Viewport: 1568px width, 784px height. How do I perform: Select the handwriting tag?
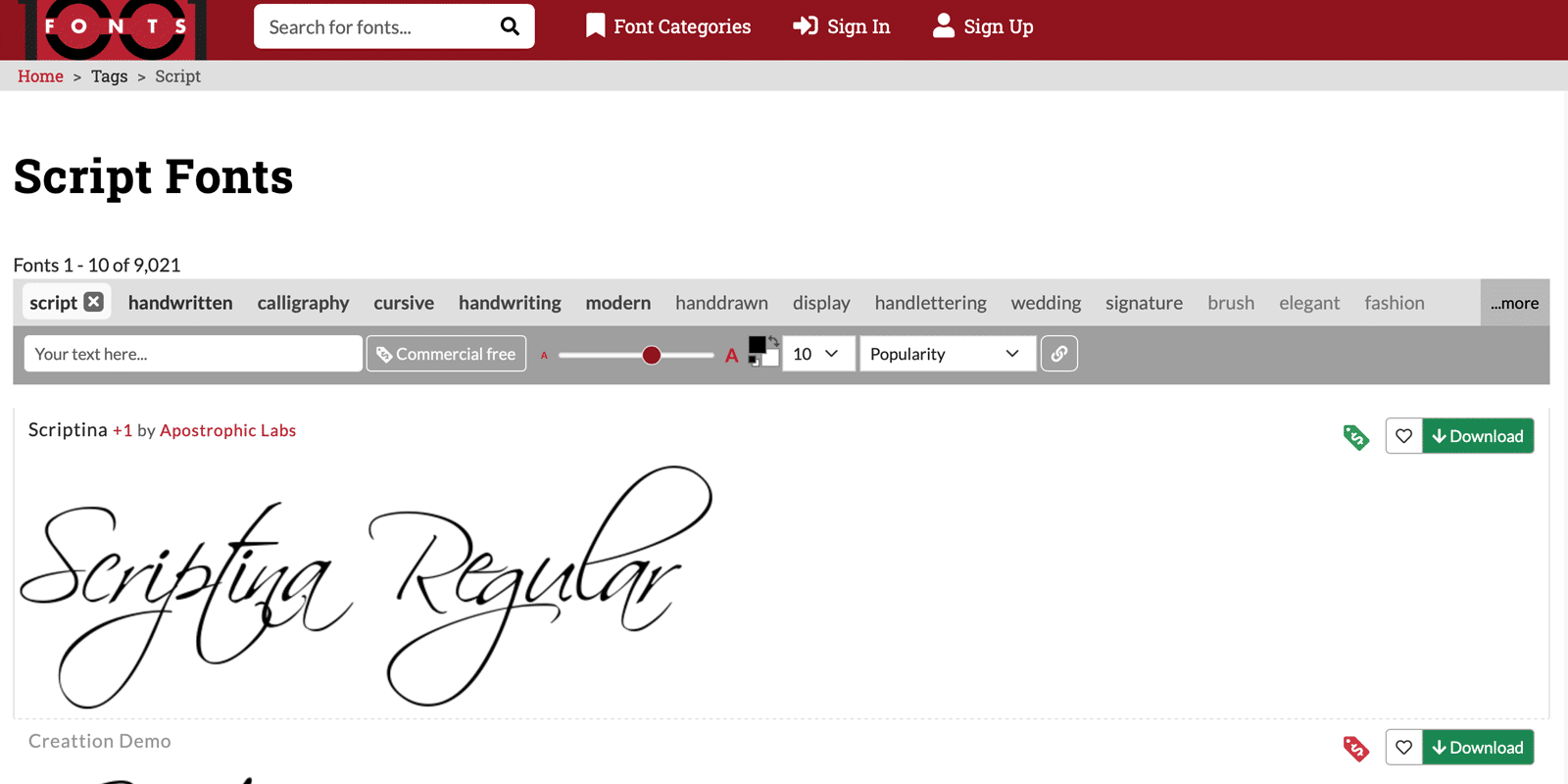pos(510,303)
